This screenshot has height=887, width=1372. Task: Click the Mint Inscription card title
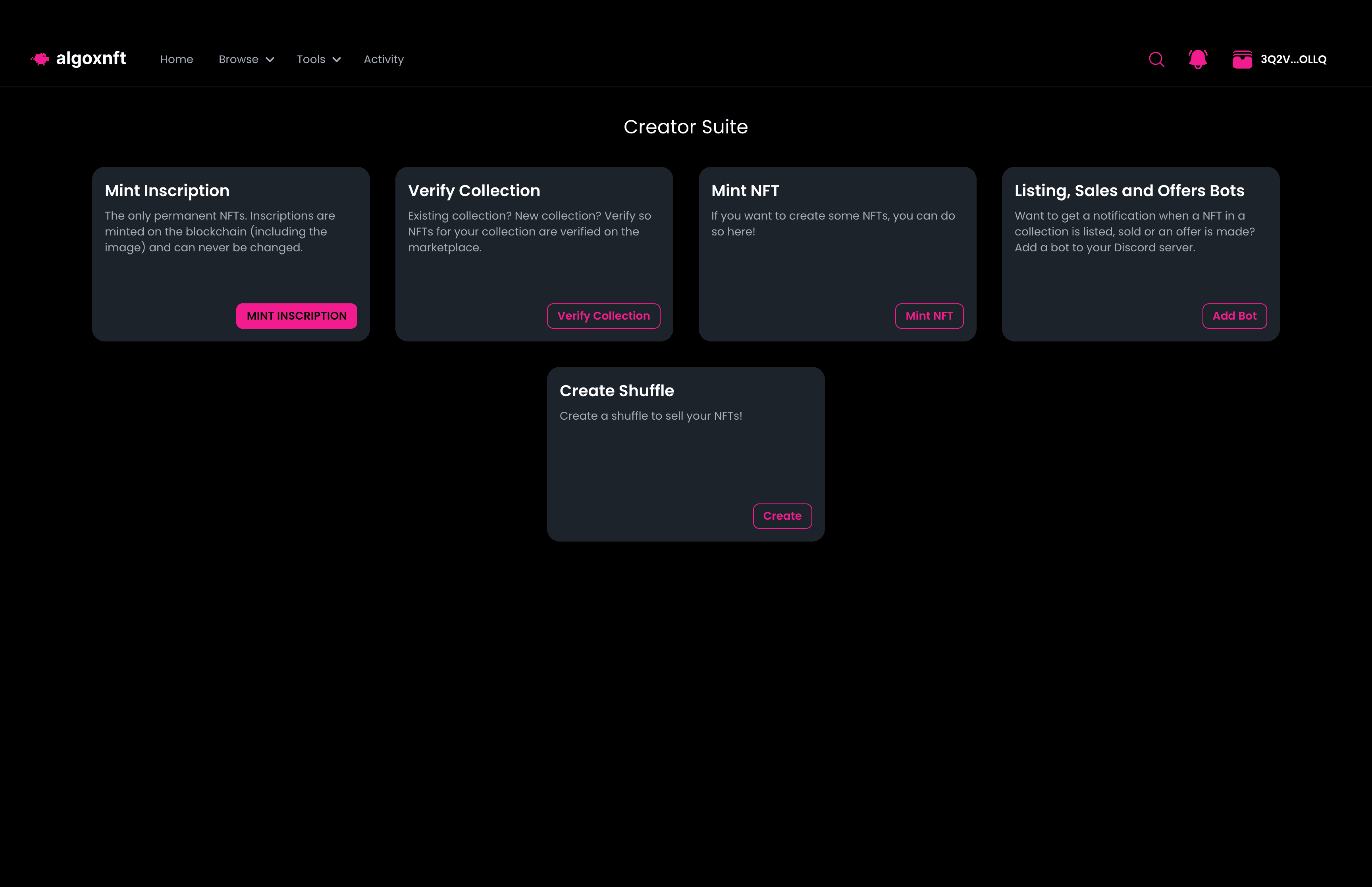point(167,191)
